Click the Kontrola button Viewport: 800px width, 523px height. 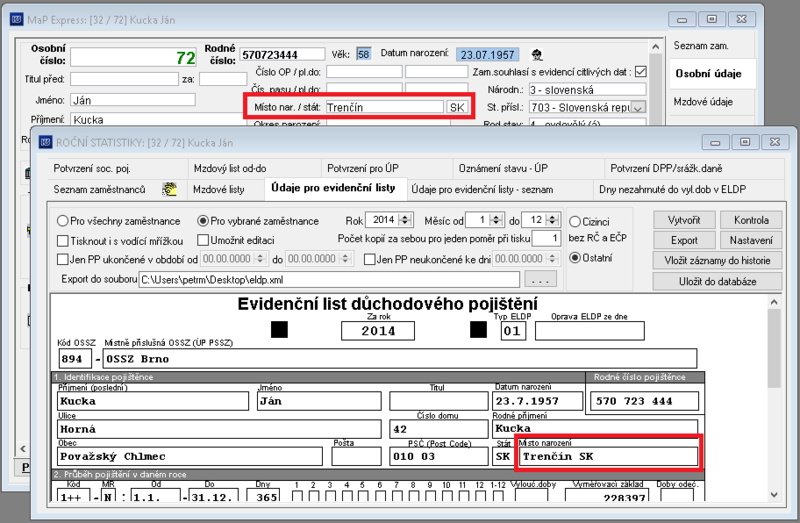751,220
